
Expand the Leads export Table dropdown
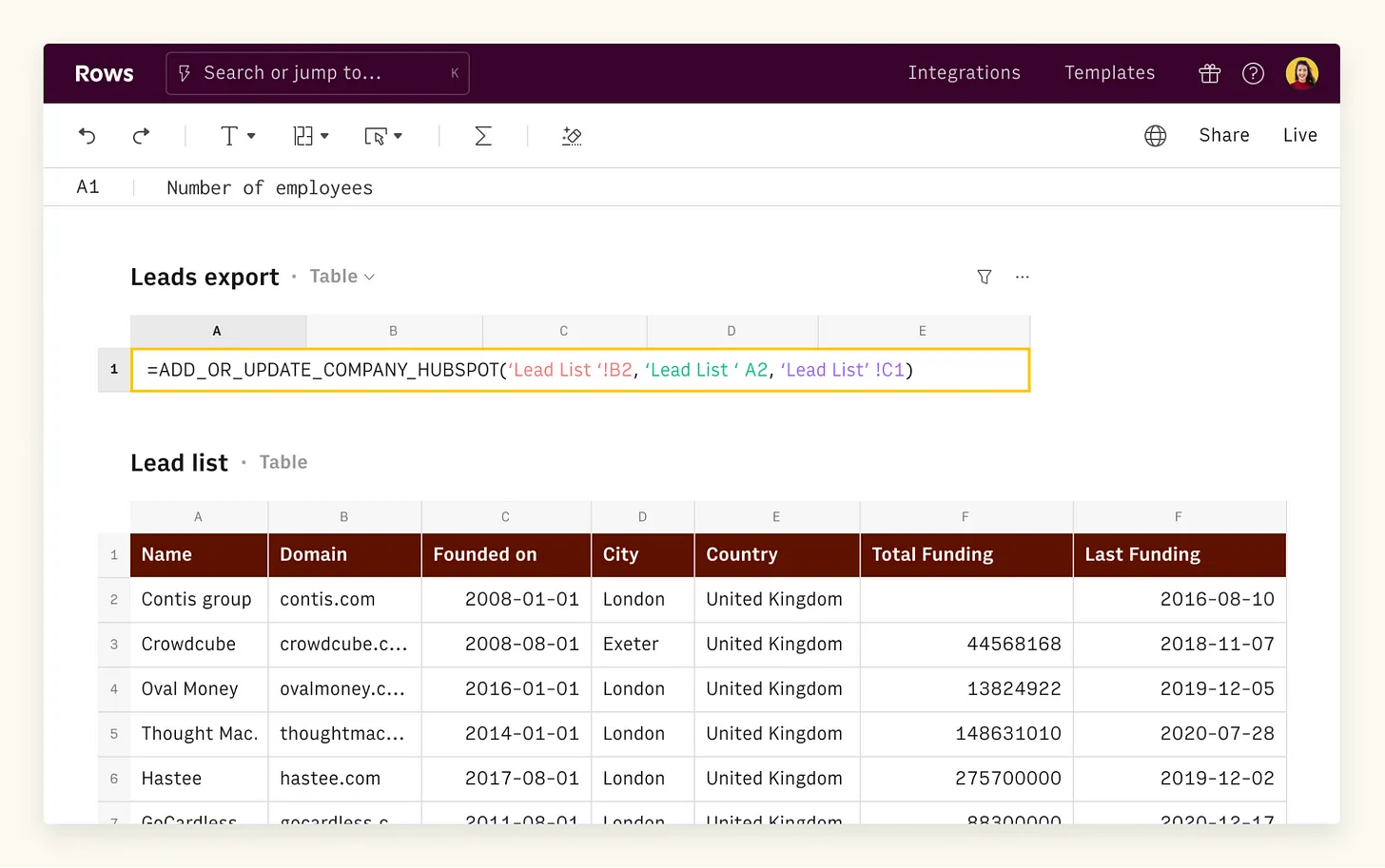coord(342,277)
